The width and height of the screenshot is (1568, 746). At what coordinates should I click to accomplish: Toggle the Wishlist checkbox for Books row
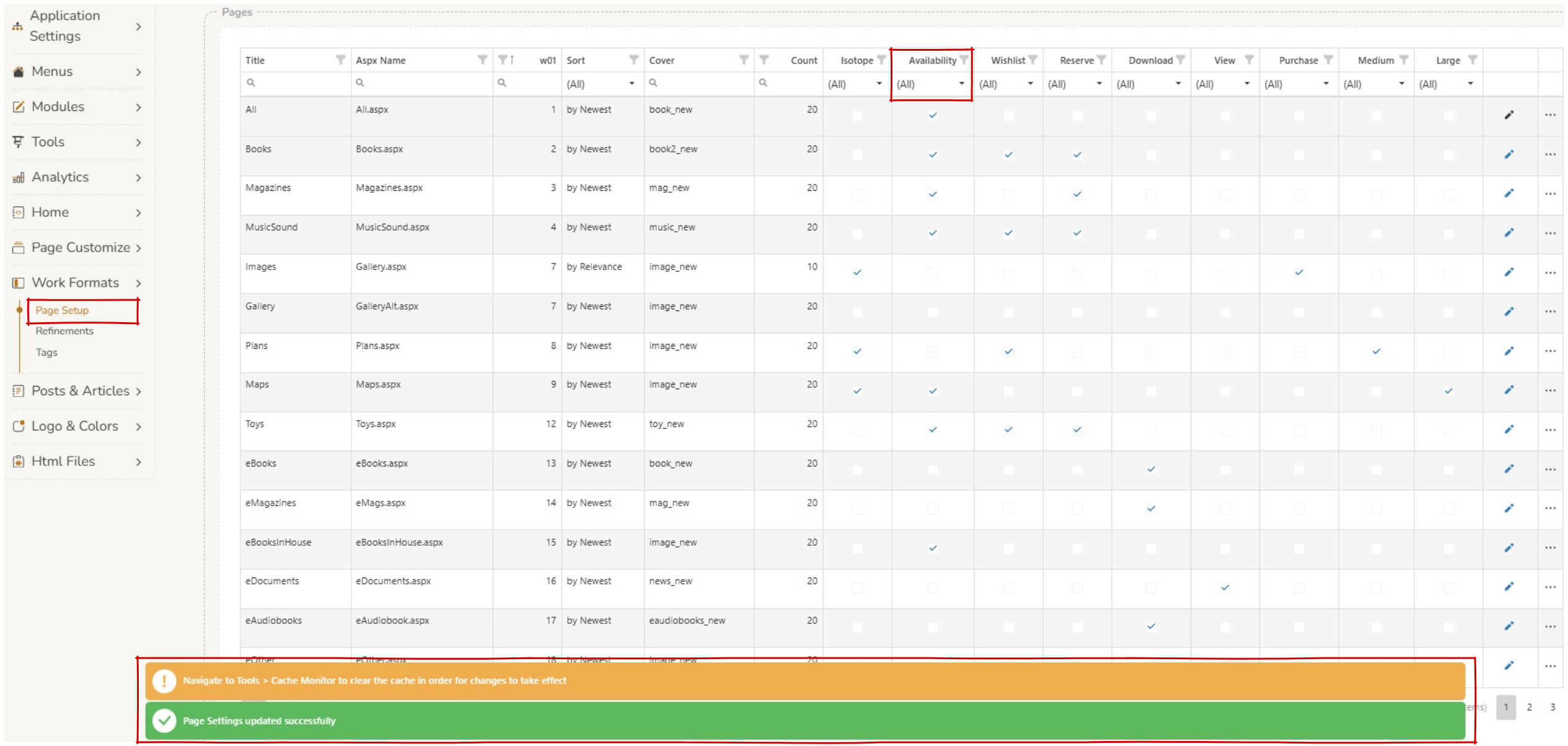click(x=1008, y=155)
